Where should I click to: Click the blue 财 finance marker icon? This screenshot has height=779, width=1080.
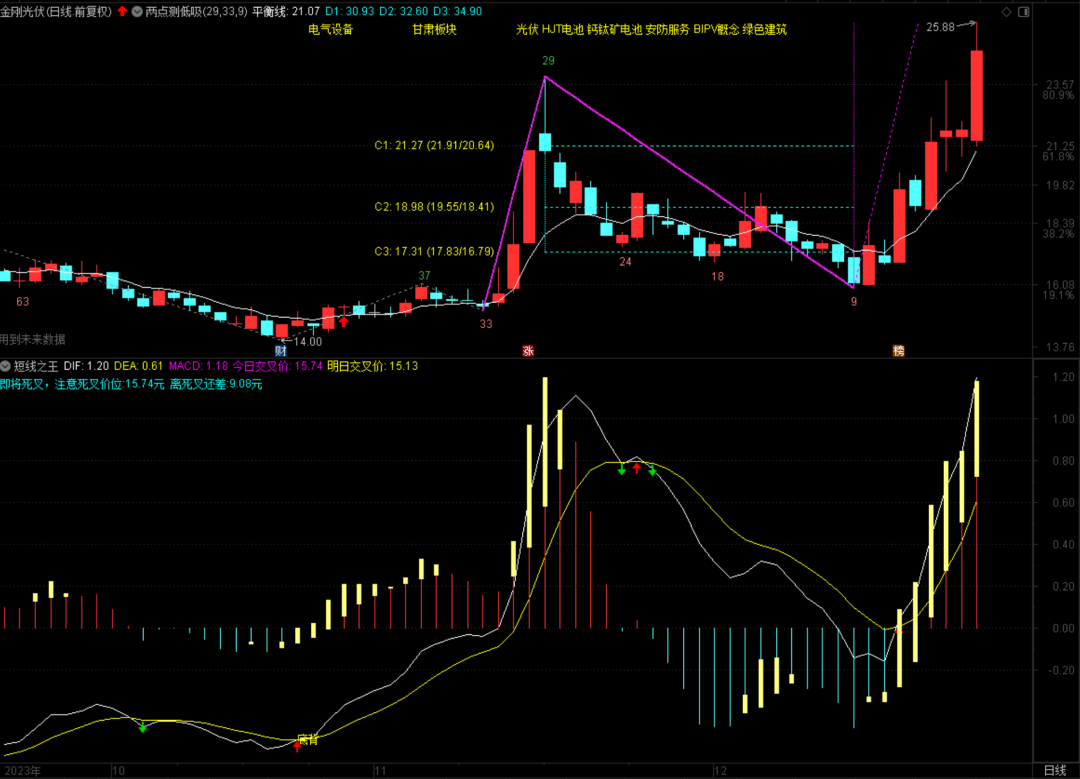pos(281,350)
